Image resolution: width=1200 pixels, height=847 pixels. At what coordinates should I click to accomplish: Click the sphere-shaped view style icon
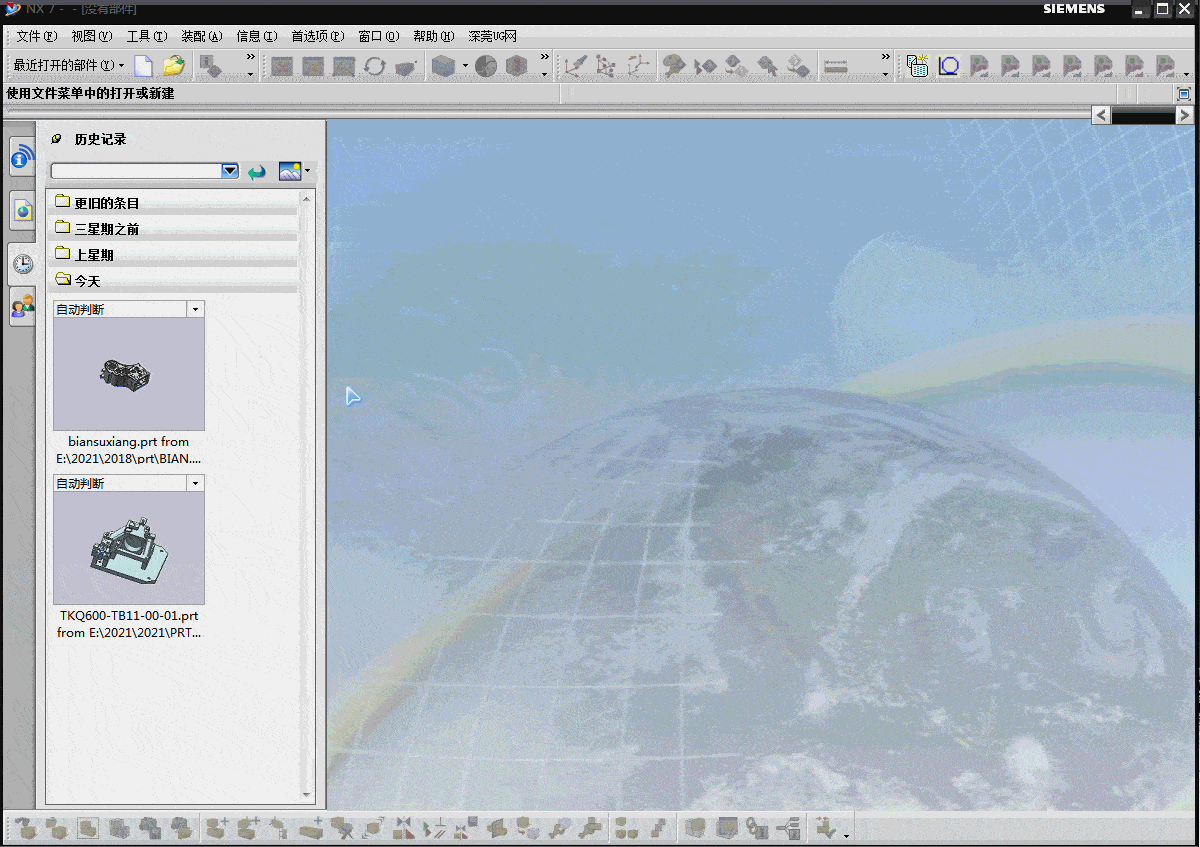point(484,66)
